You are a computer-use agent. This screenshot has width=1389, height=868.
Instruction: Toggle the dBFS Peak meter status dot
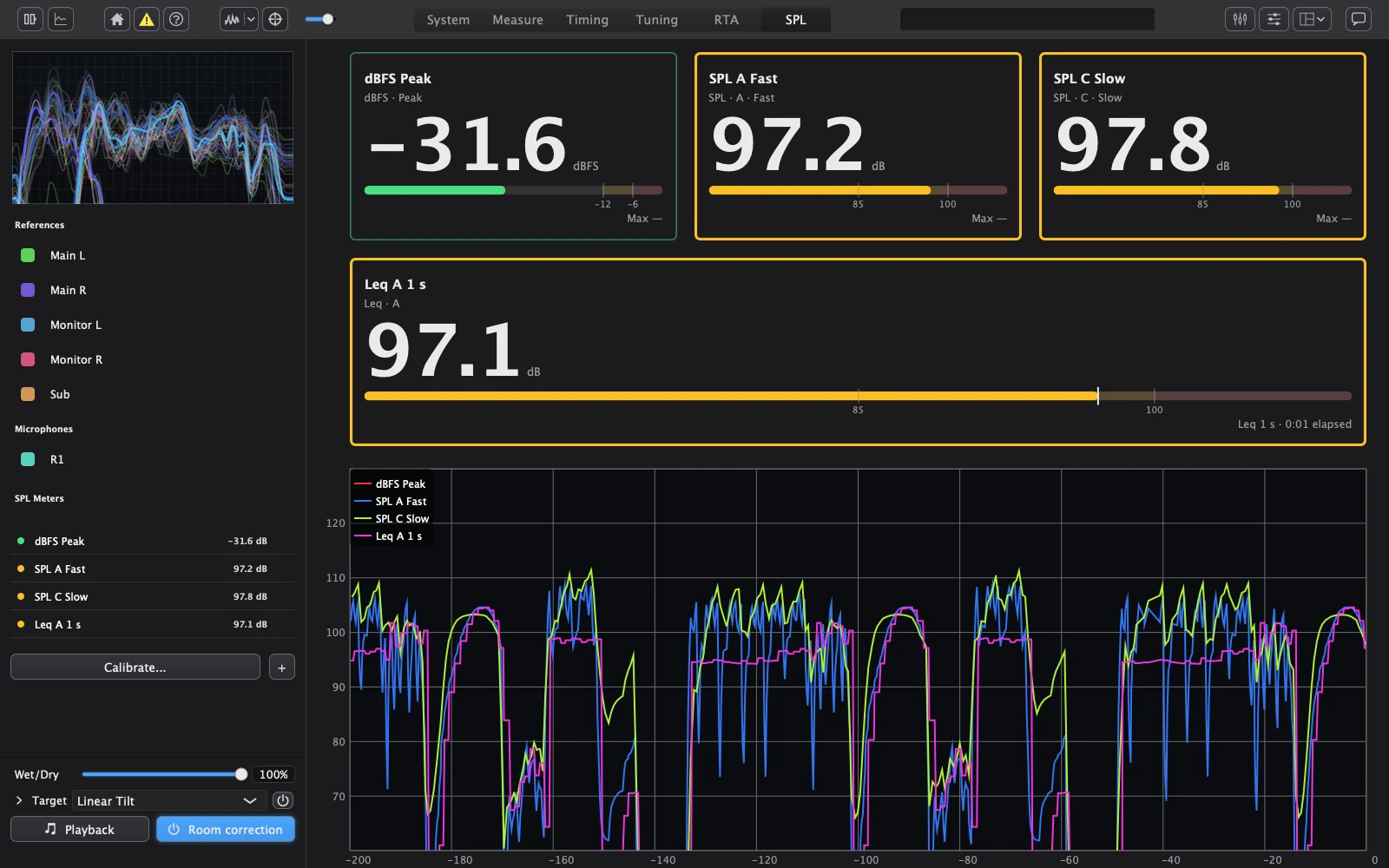coord(21,541)
